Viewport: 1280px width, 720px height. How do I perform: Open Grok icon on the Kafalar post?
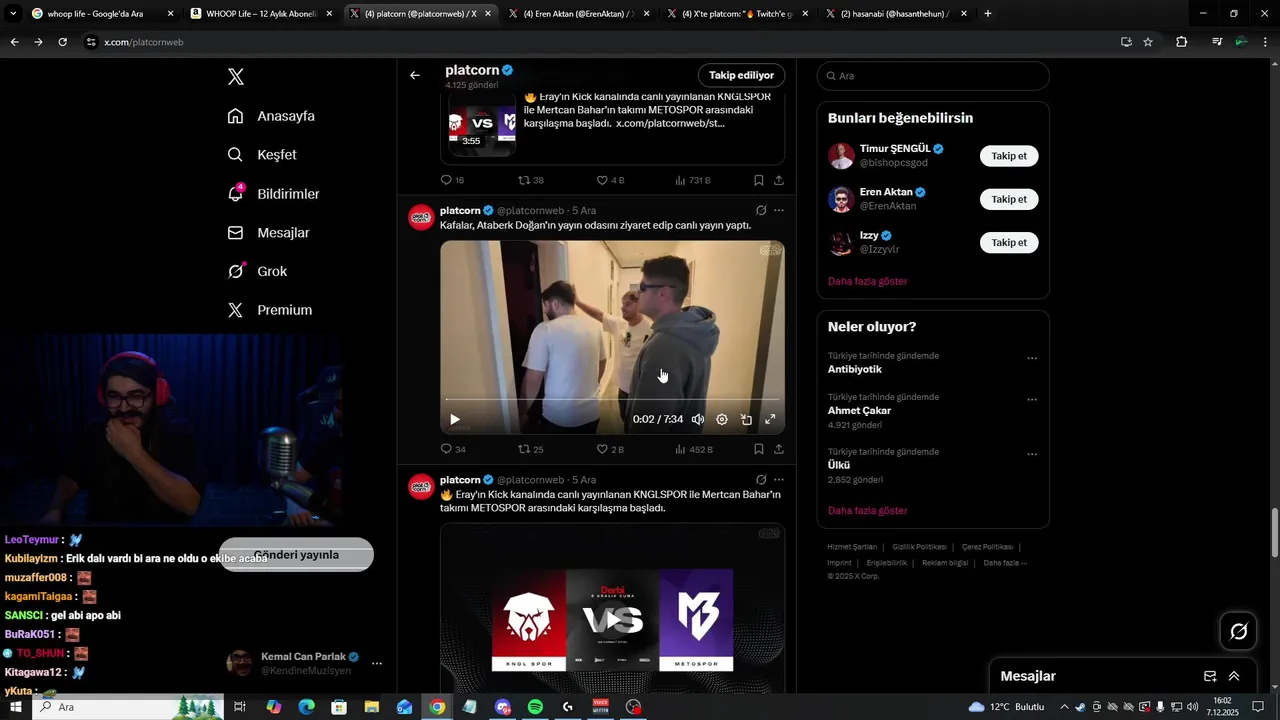click(x=761, y=211)
